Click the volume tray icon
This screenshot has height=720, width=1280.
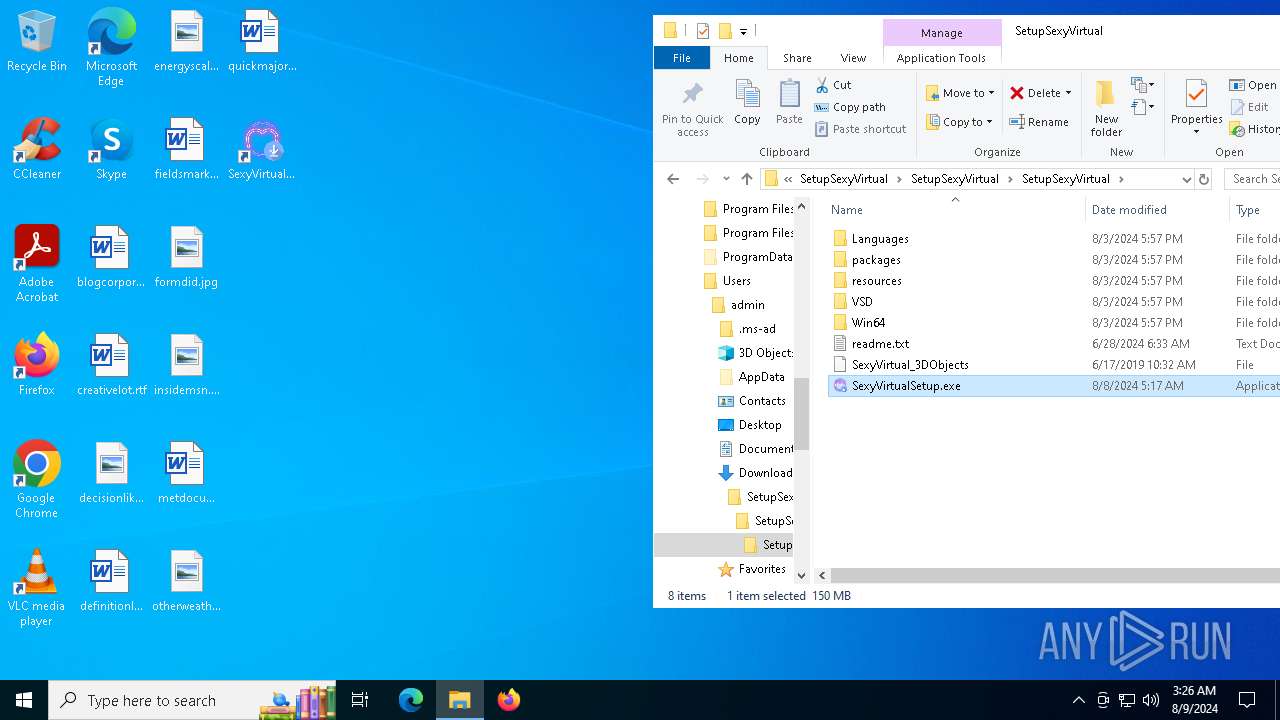point(1151,700)
